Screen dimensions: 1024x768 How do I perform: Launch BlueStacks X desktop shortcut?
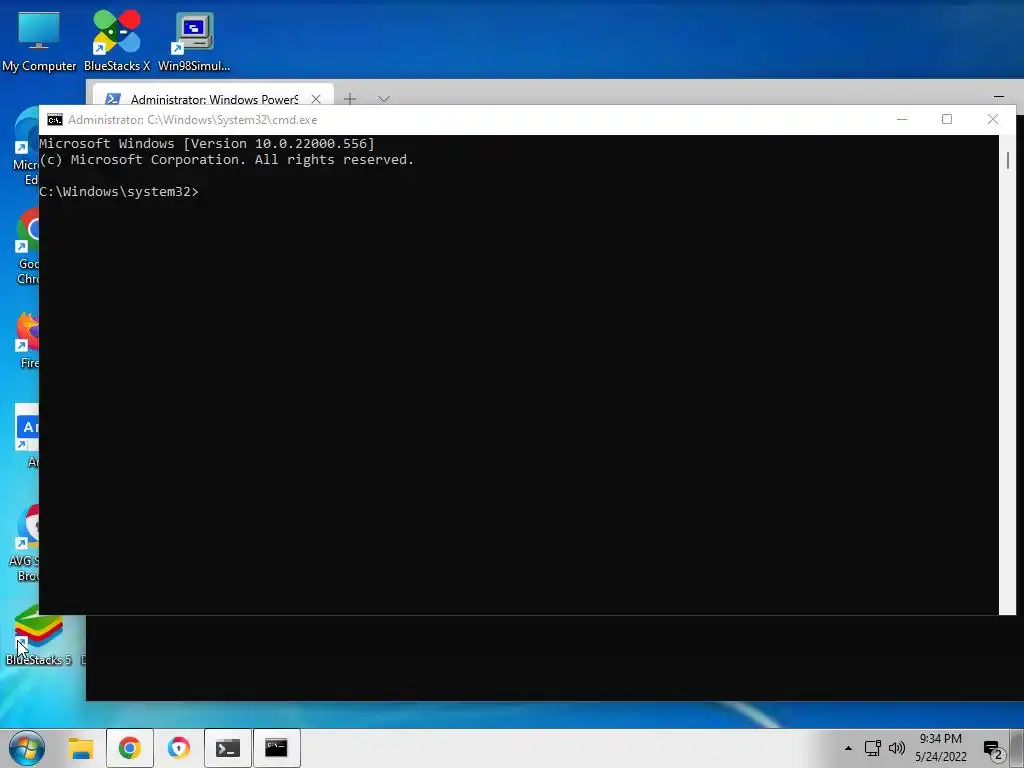tap(117, 40)
